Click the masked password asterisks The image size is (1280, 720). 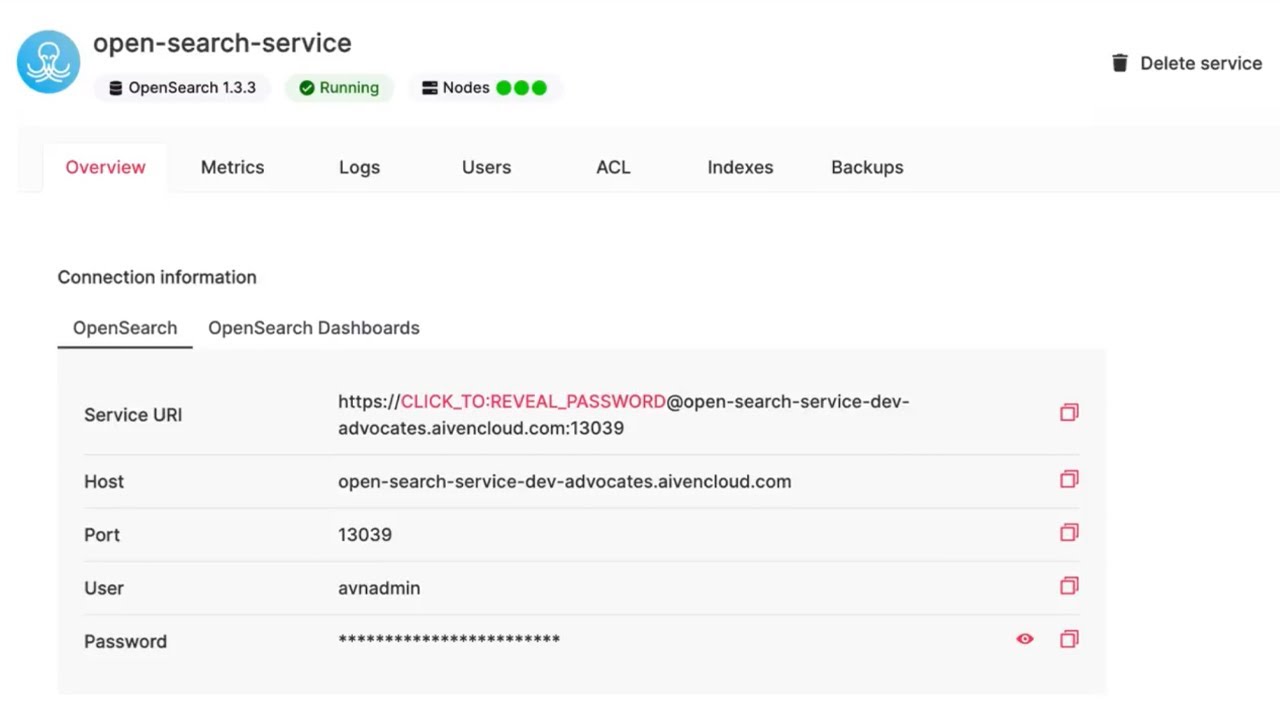click(449, 640)
